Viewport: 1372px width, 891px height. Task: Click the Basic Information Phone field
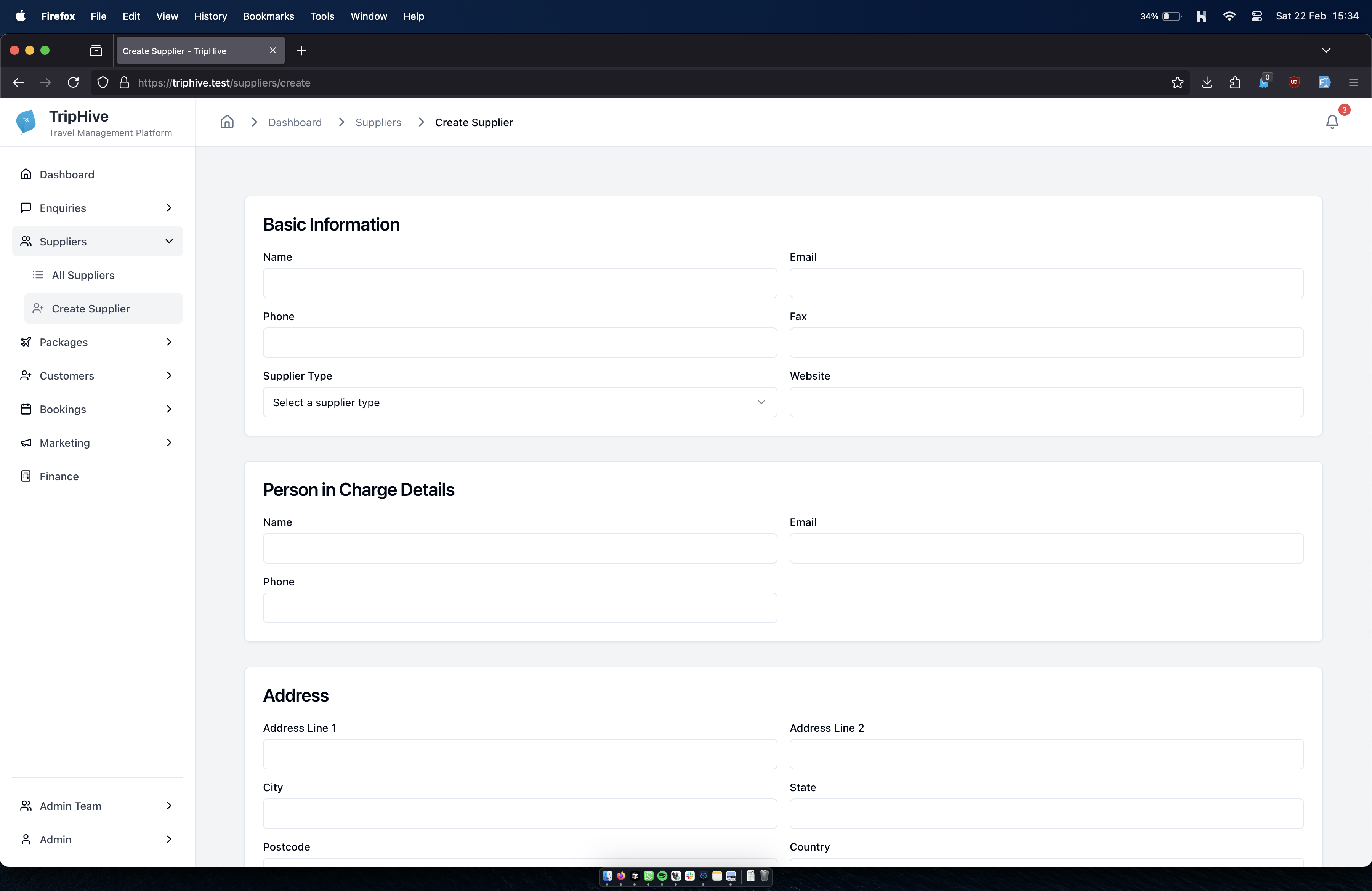point(519,342)
